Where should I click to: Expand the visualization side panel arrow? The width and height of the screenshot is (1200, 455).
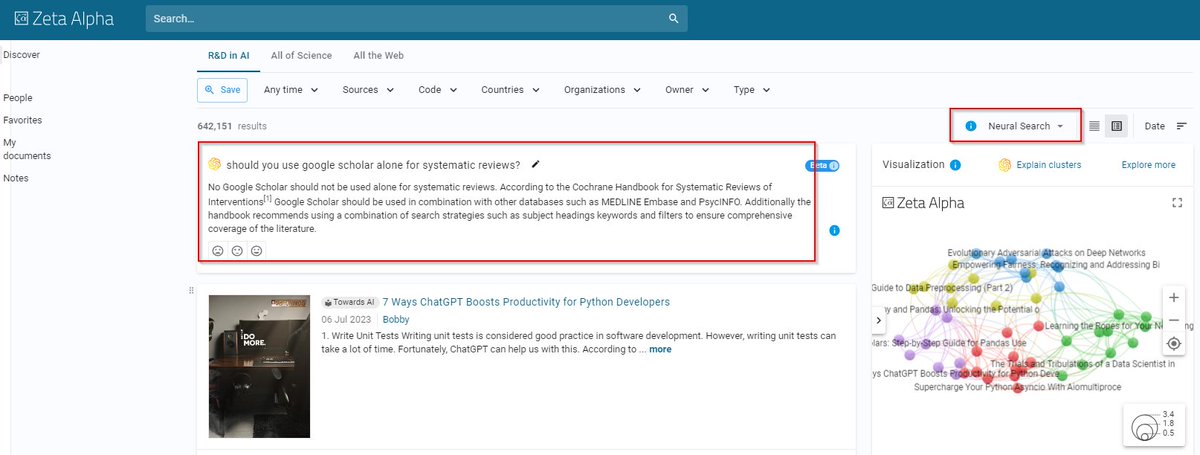click(x=879, y=320)
